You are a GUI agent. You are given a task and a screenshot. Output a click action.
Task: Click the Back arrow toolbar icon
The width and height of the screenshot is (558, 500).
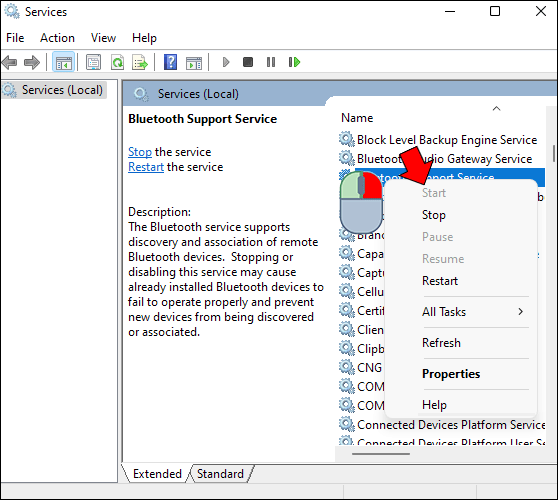(x=9, y=63)
